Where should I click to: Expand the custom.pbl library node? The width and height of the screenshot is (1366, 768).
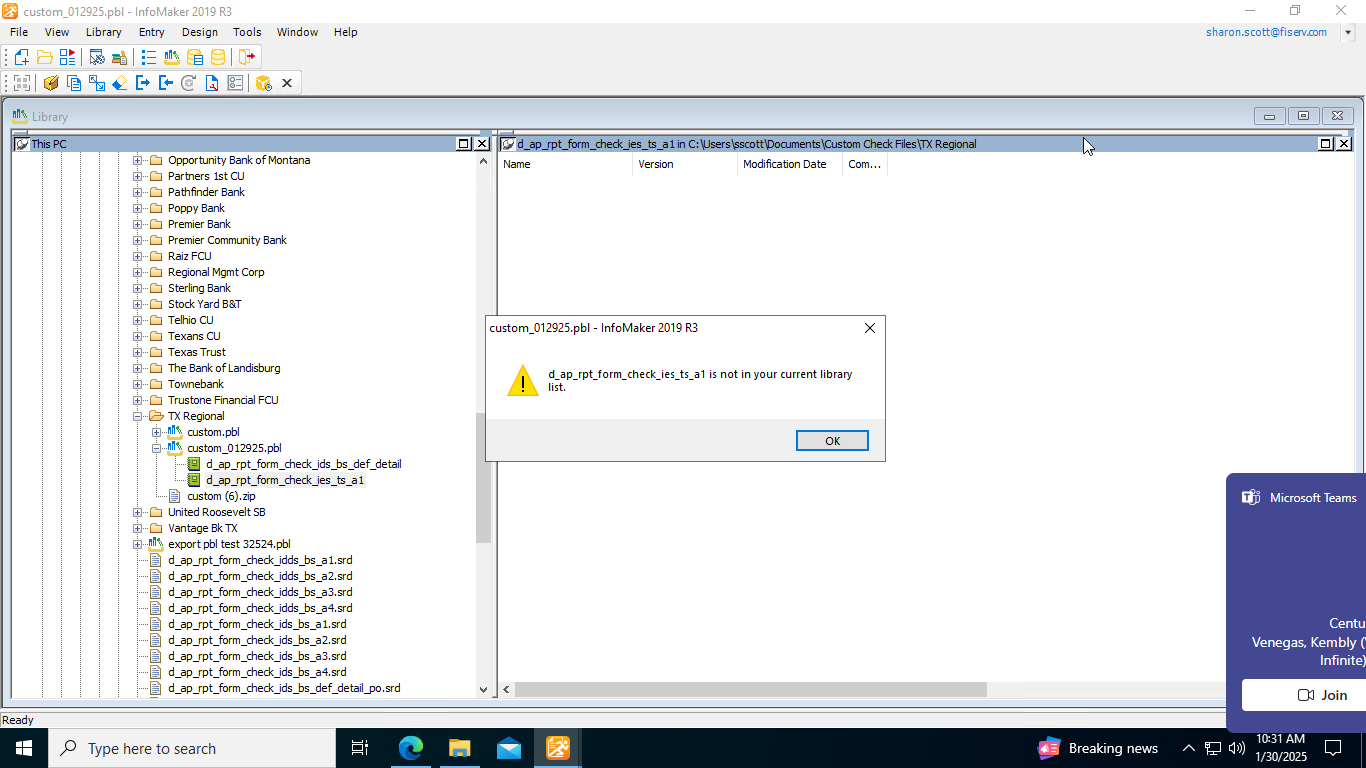pos(157,432)
